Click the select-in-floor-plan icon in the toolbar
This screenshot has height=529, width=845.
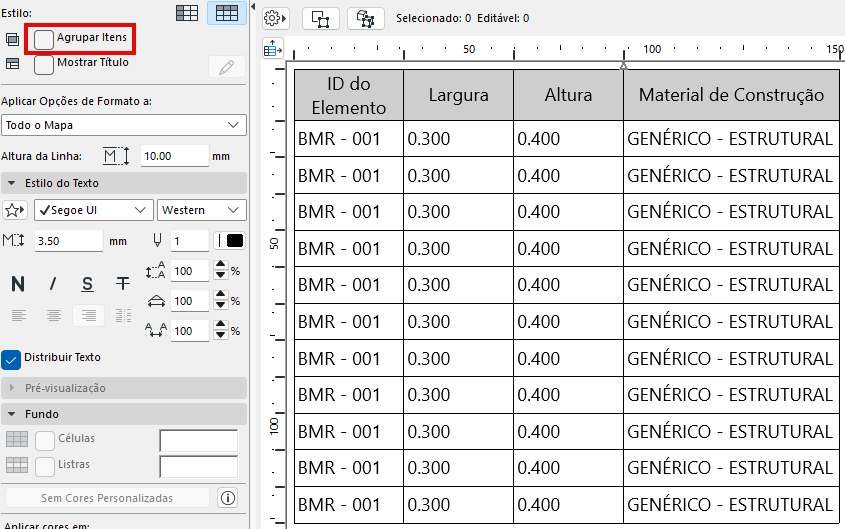click(320, 18)
